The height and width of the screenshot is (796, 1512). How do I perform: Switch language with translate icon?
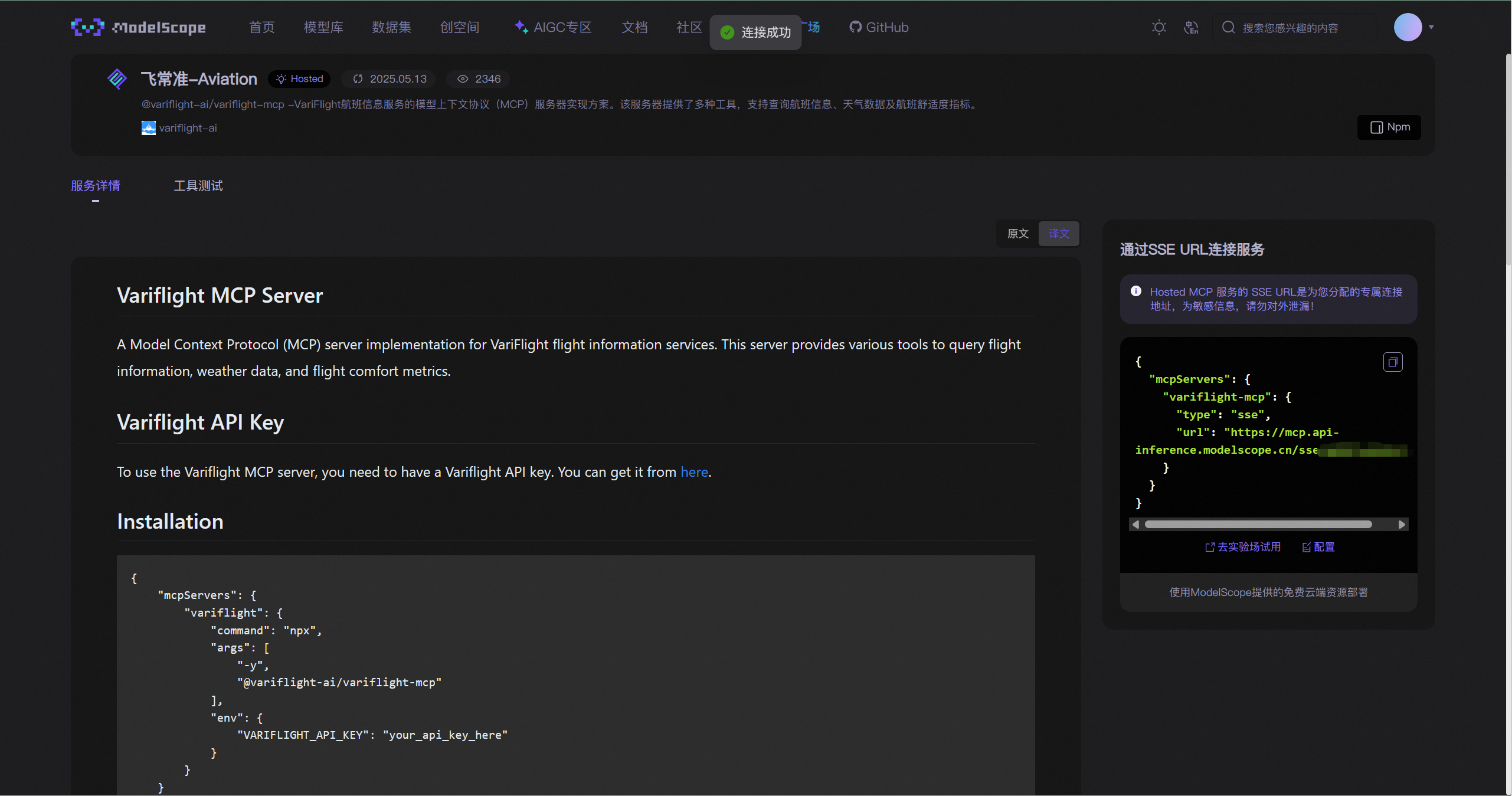[x=1191, y=27]
